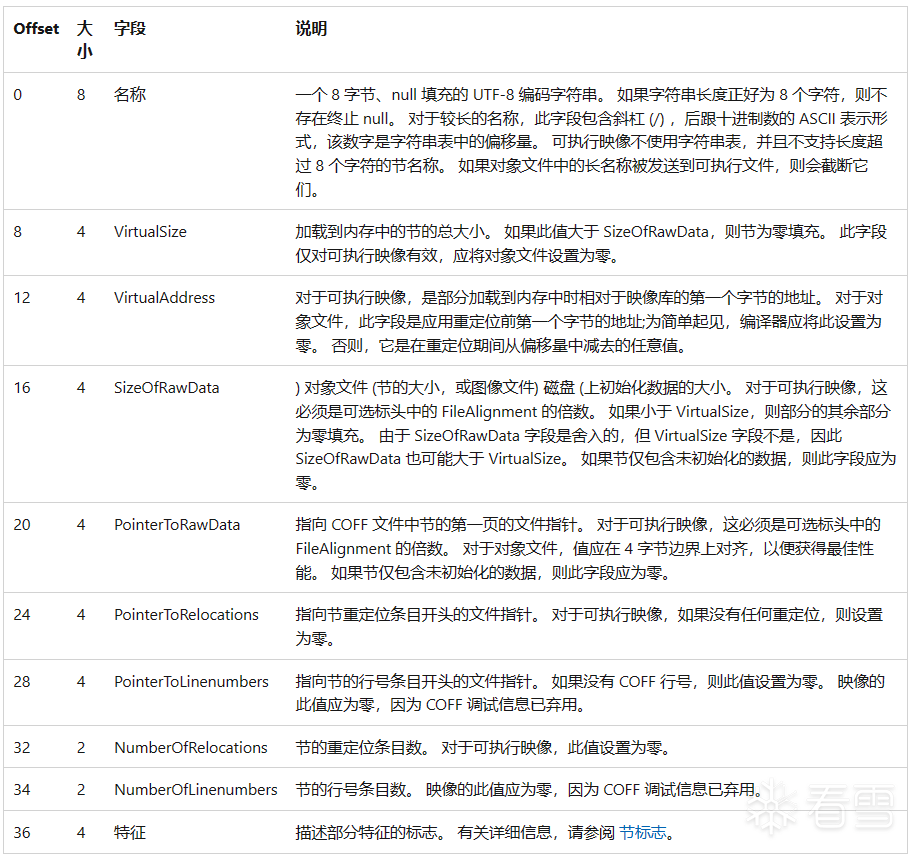Select the 字段 column header
The width and height of the screenshot is (916, 859).
click(130, 29)
